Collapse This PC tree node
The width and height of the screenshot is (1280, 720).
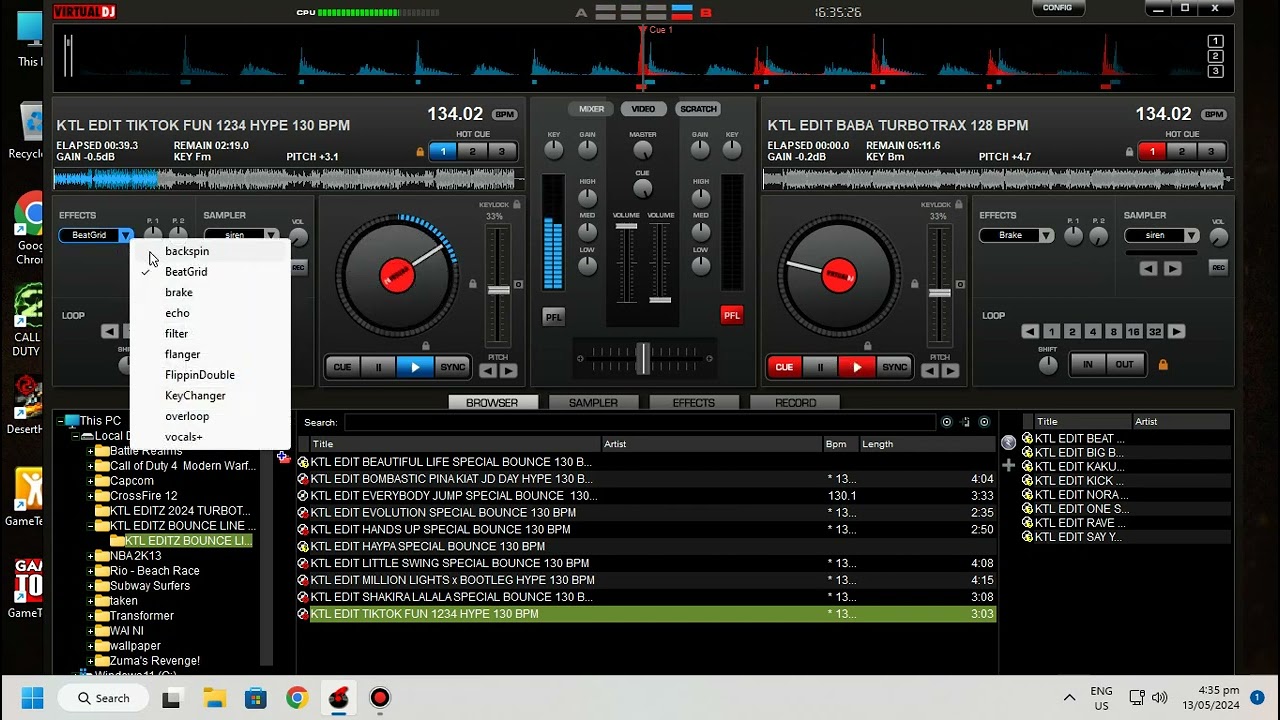pos(60,421)
